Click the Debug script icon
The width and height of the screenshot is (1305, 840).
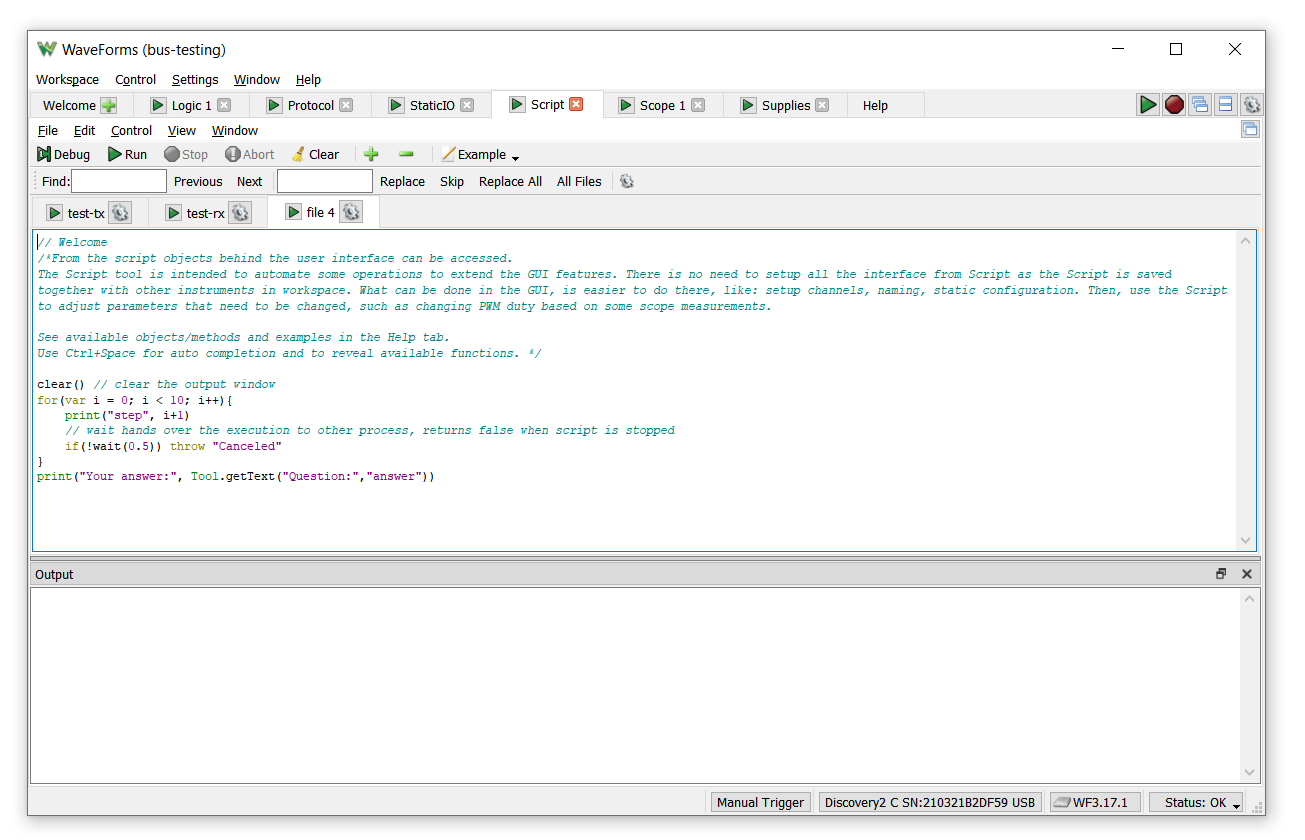pos(44,154)
